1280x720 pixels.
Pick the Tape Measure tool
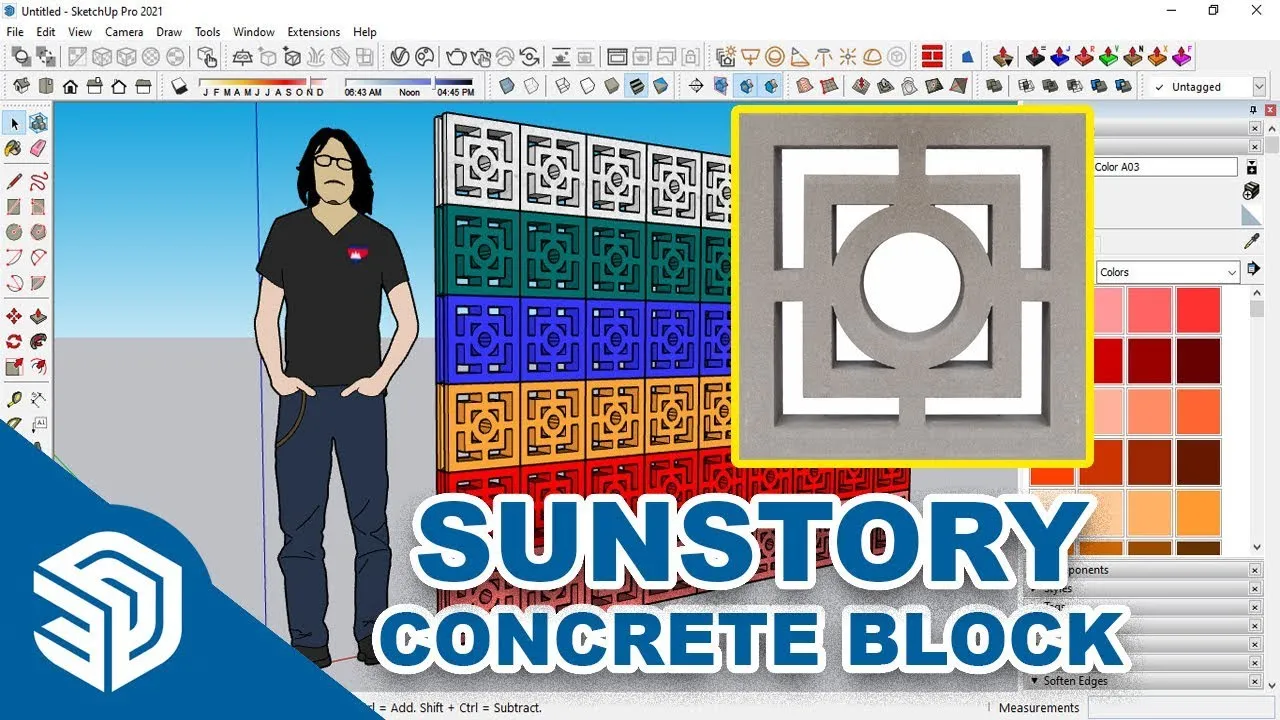14,400
